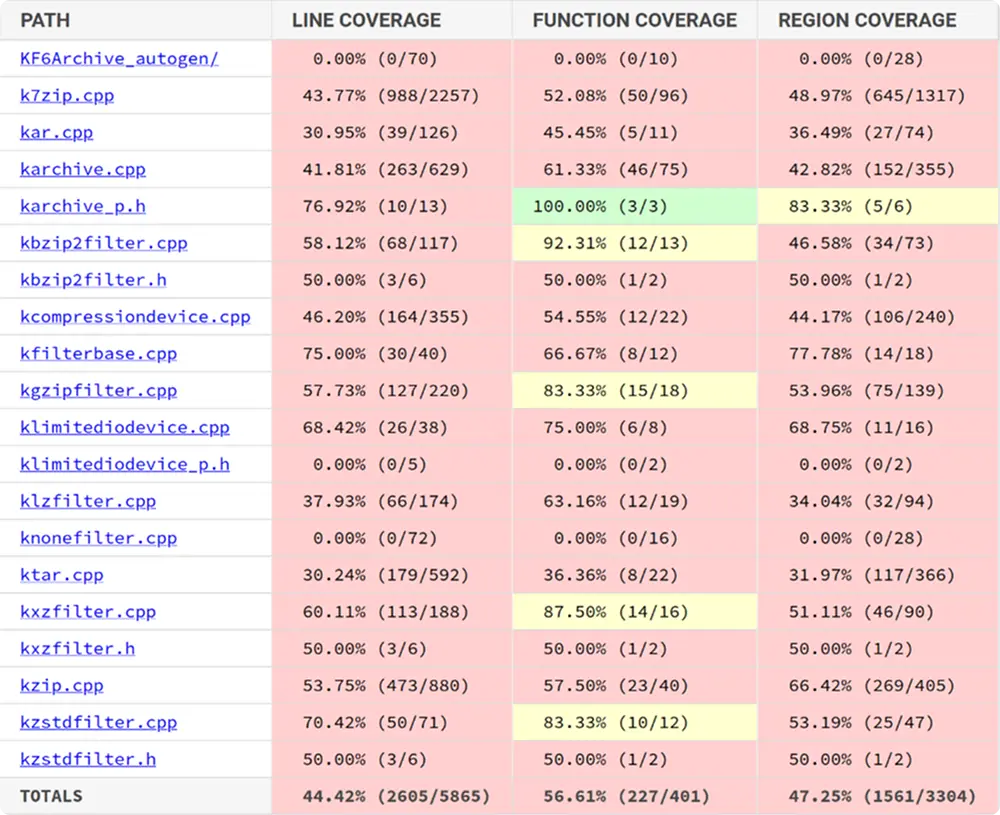
Task: Select function coverage cell 57.50% (23/40)
Action: 635,686
